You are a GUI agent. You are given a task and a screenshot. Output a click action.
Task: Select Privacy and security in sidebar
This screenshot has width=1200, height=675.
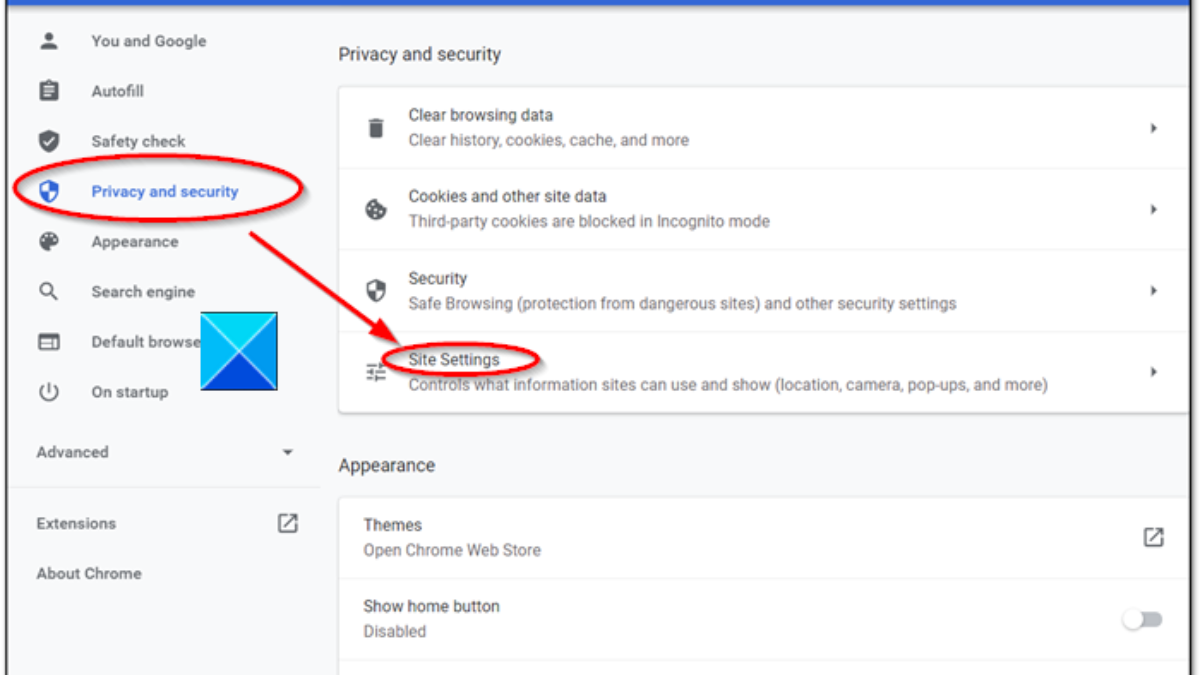click(164, 191)
